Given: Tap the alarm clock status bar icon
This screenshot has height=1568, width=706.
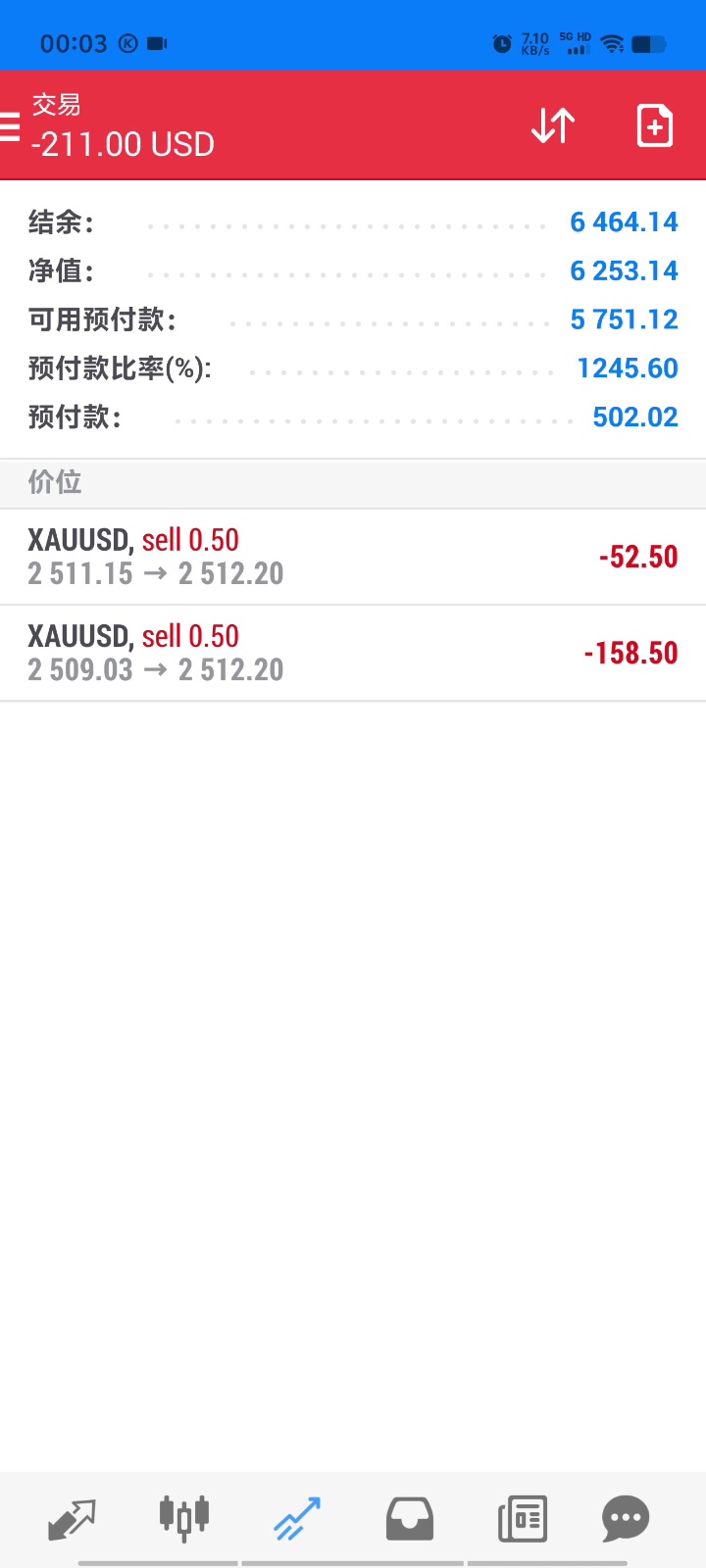Looking at the screenshot, I should coord(502,43).
